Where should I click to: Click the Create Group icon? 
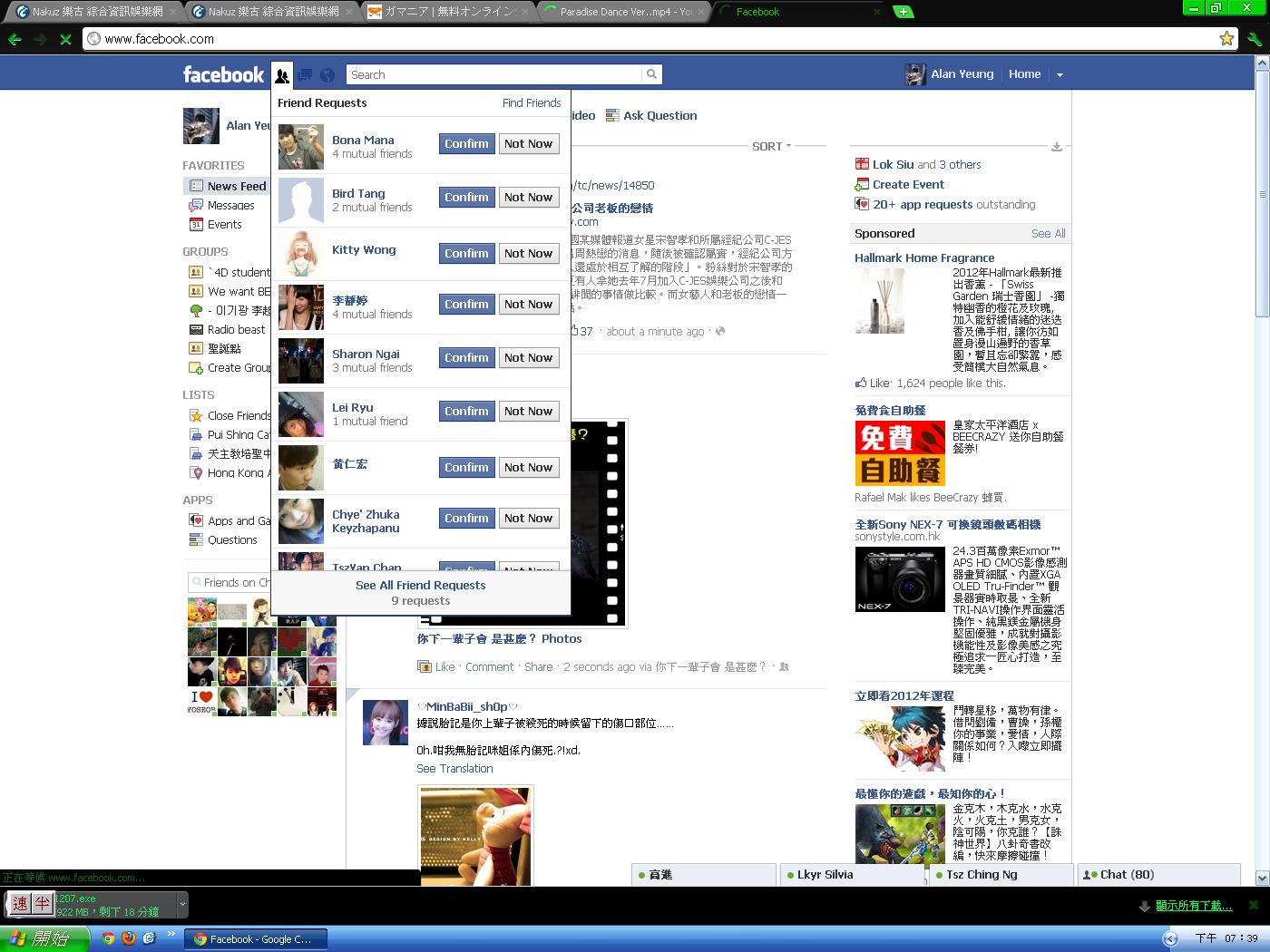click(x=196, y=367)
